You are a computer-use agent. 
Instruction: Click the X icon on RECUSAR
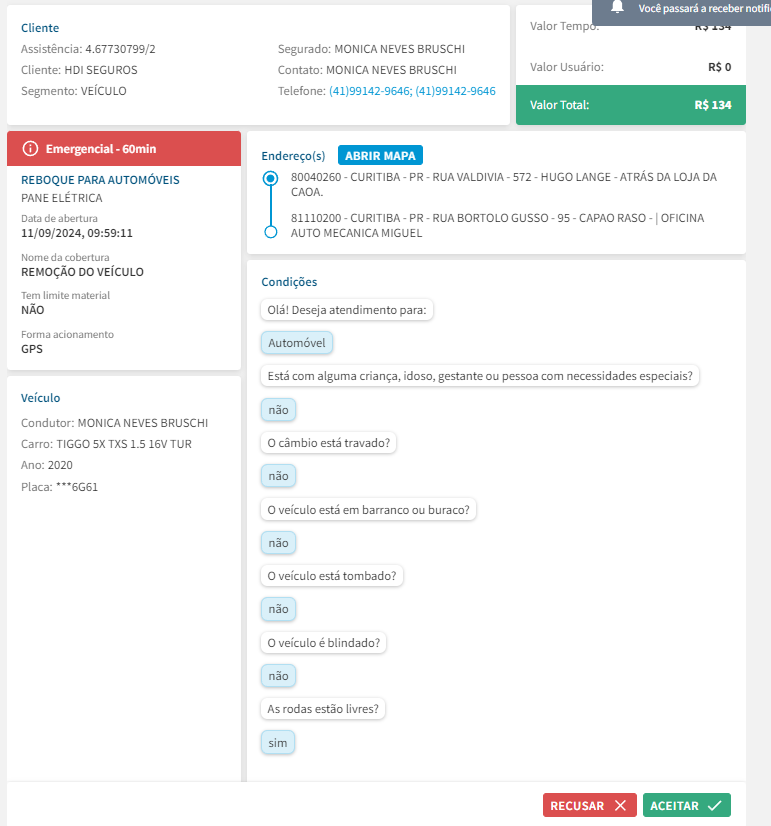coord(620,805)
